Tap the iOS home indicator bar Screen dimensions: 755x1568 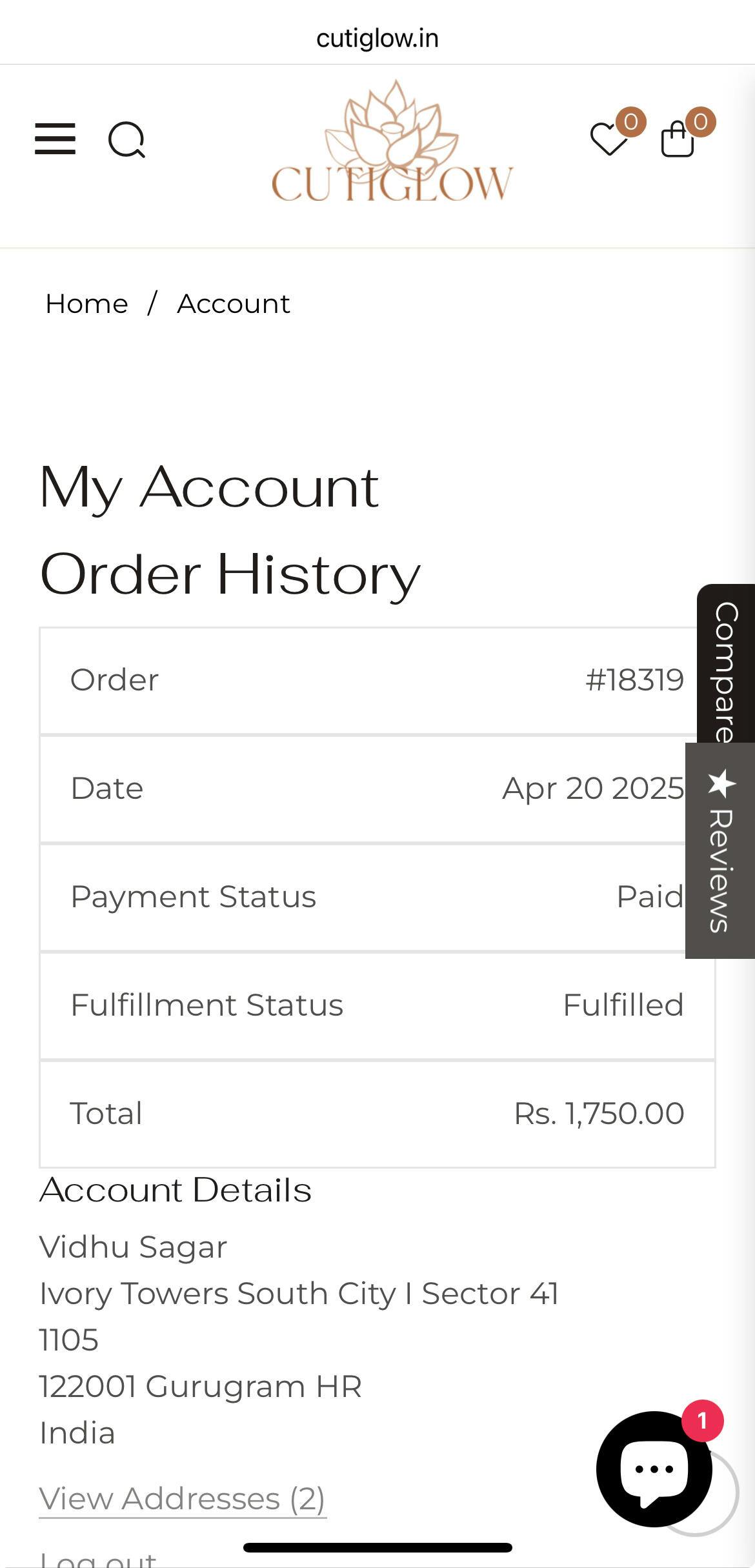point(377,1547)
